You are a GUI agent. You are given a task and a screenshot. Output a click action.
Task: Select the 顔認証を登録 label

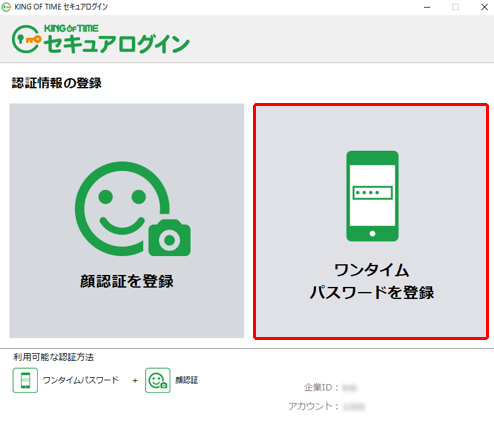click(127, 281)
